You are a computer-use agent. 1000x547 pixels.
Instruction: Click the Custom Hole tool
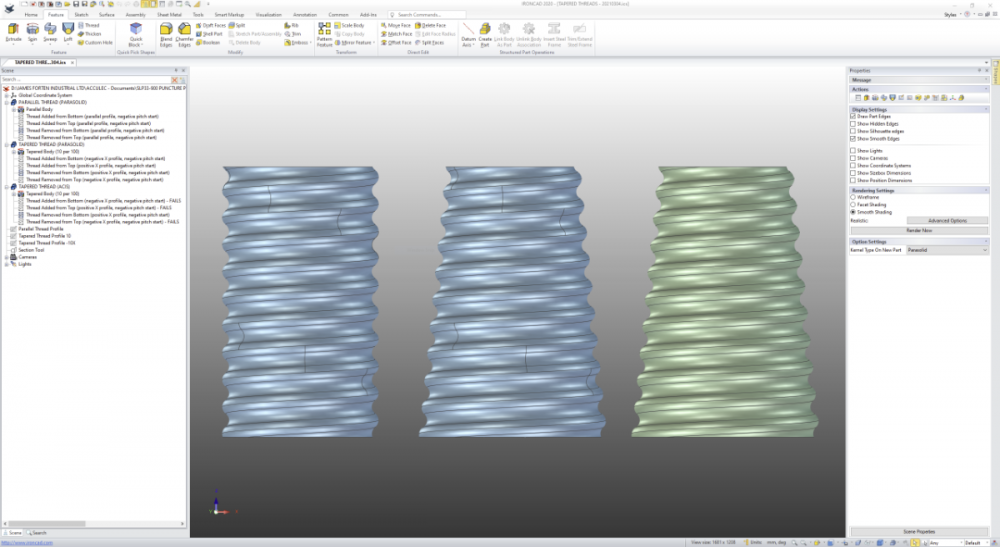(x=95, y=43)
